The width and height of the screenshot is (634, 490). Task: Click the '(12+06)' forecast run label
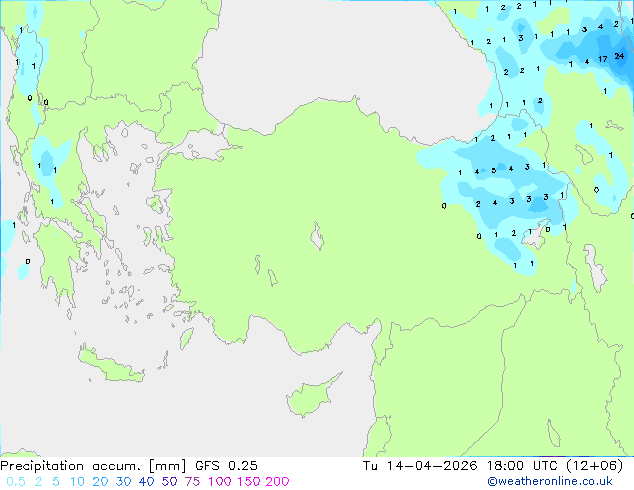[x=595, y=466]
